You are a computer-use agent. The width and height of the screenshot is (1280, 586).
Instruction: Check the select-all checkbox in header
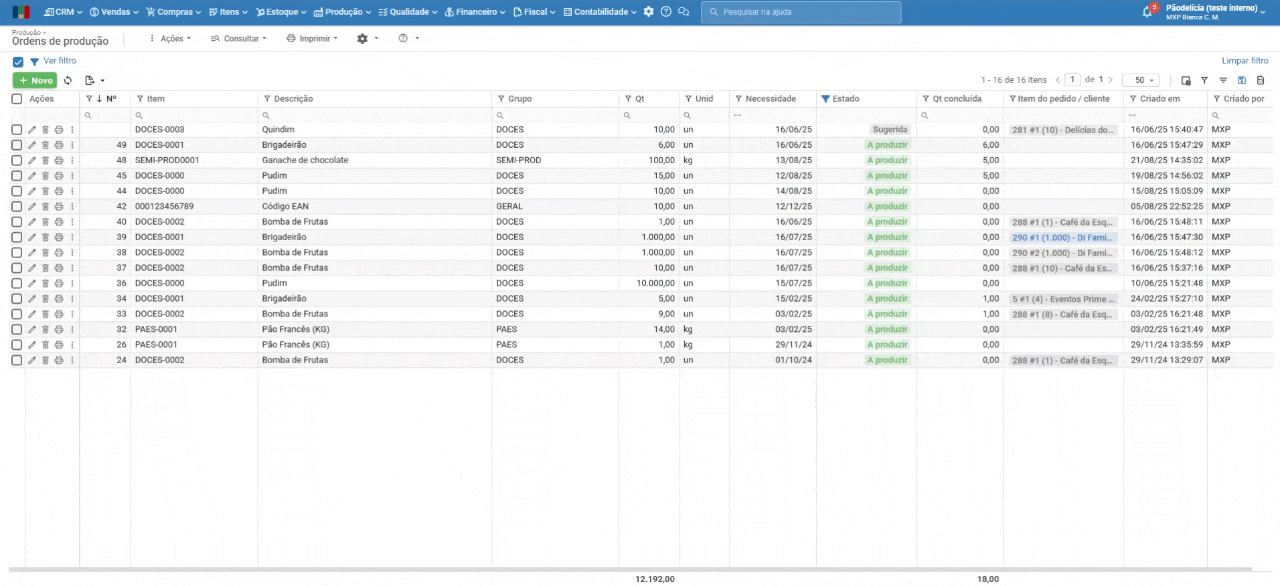17,99
